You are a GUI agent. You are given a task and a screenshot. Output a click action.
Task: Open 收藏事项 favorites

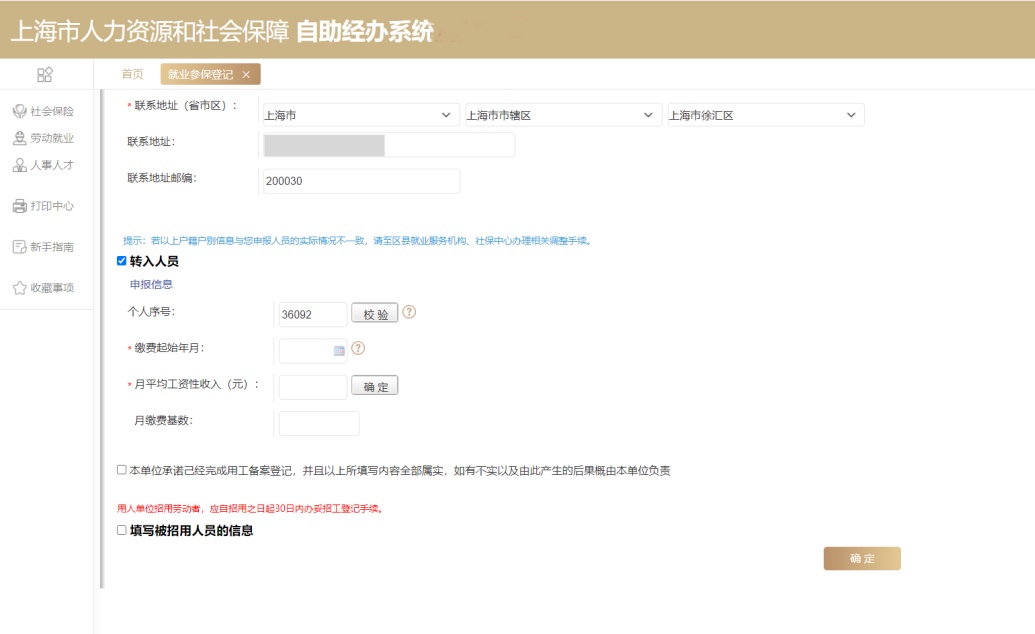pos(43,288)
